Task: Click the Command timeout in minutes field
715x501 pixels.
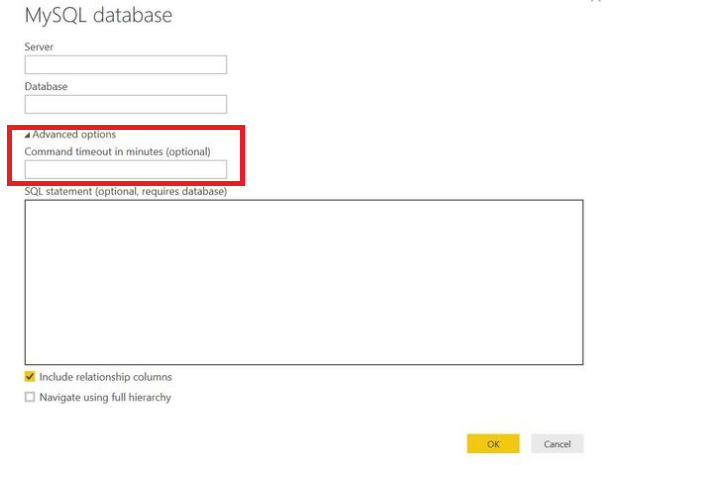Action: point(125,170)
